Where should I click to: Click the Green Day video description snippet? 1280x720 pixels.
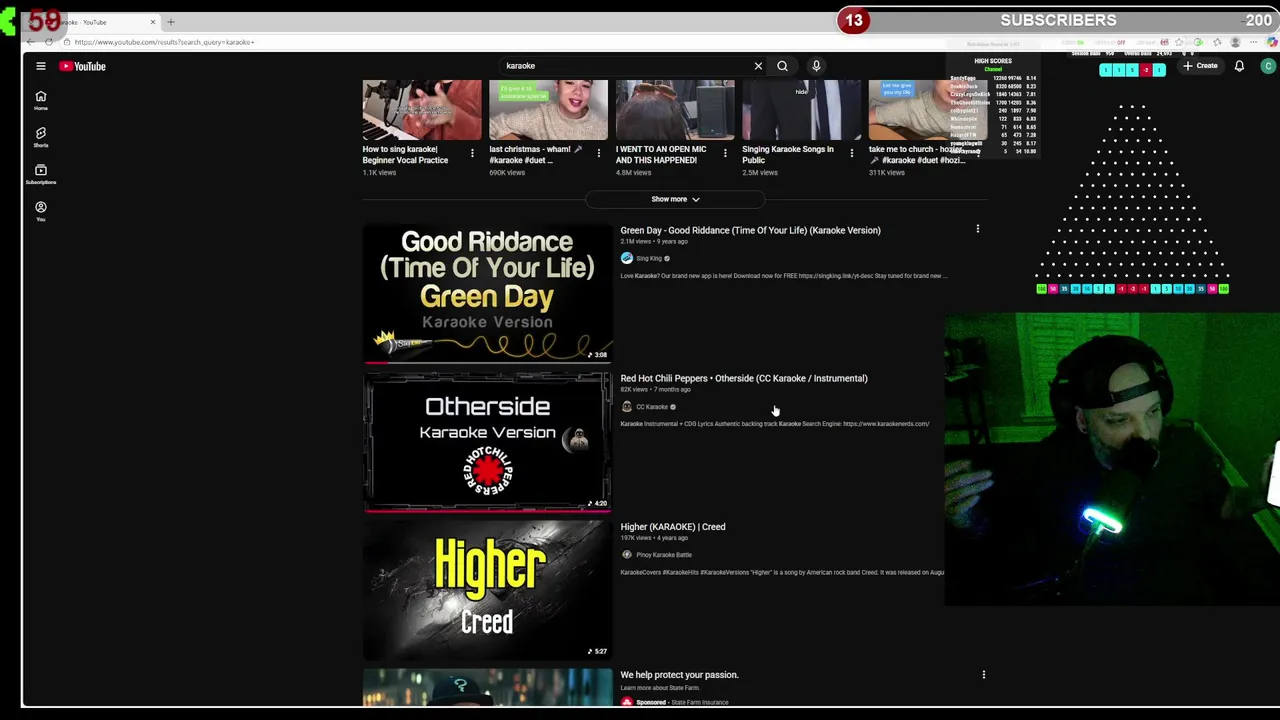(783, 276)
